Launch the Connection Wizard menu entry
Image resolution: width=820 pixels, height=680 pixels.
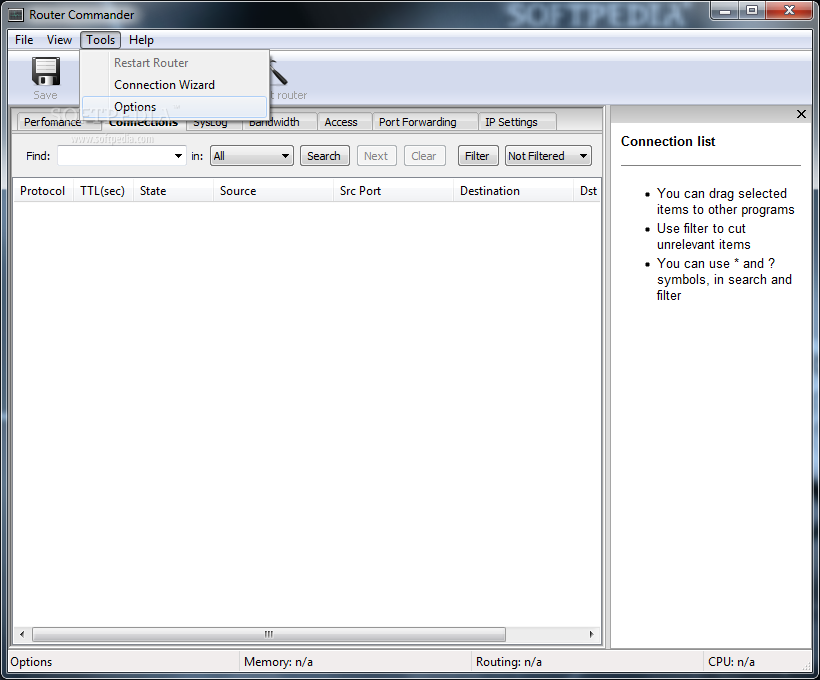(175, 85)
